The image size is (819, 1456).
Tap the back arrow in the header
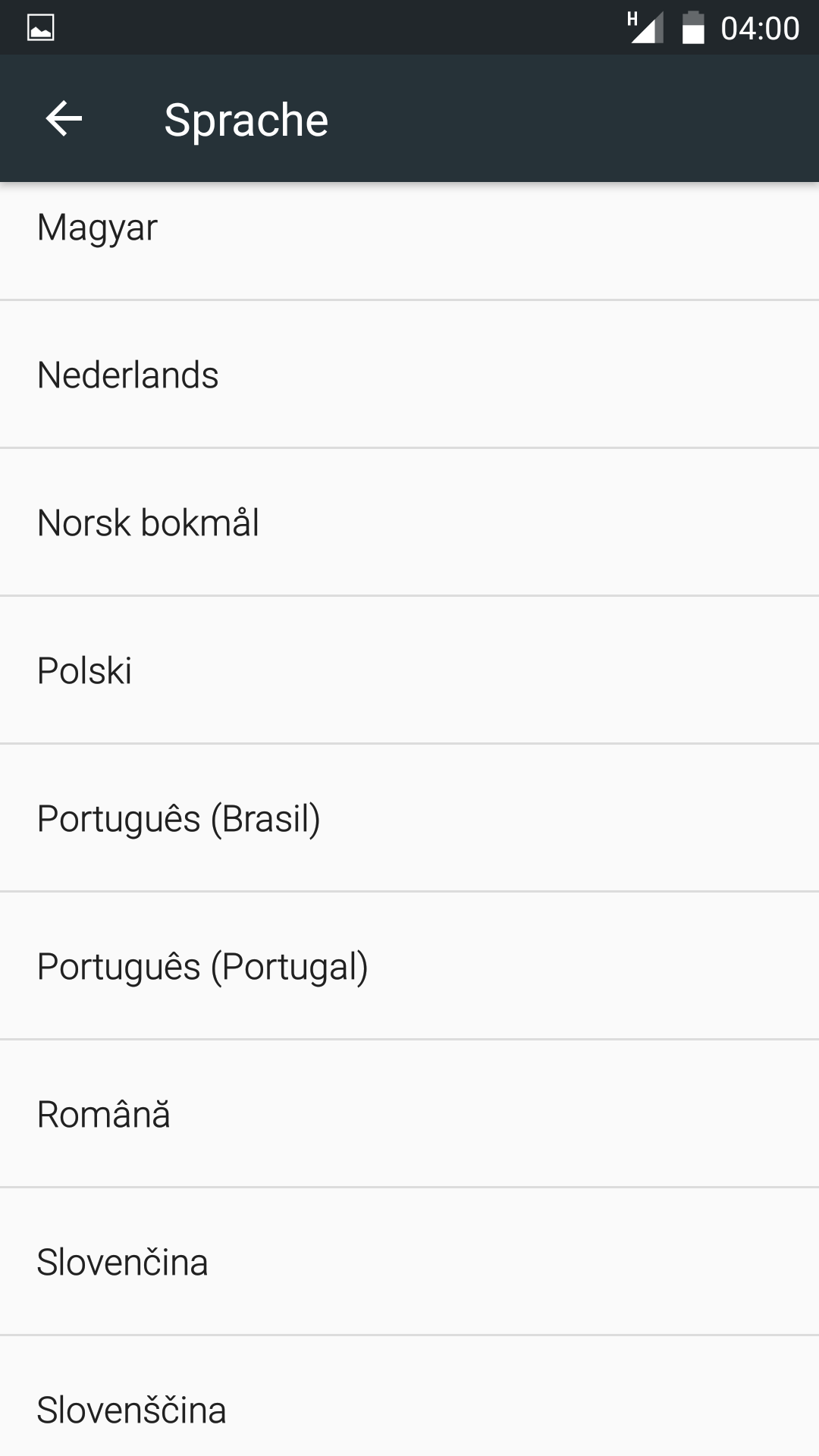tap(64, 119)
